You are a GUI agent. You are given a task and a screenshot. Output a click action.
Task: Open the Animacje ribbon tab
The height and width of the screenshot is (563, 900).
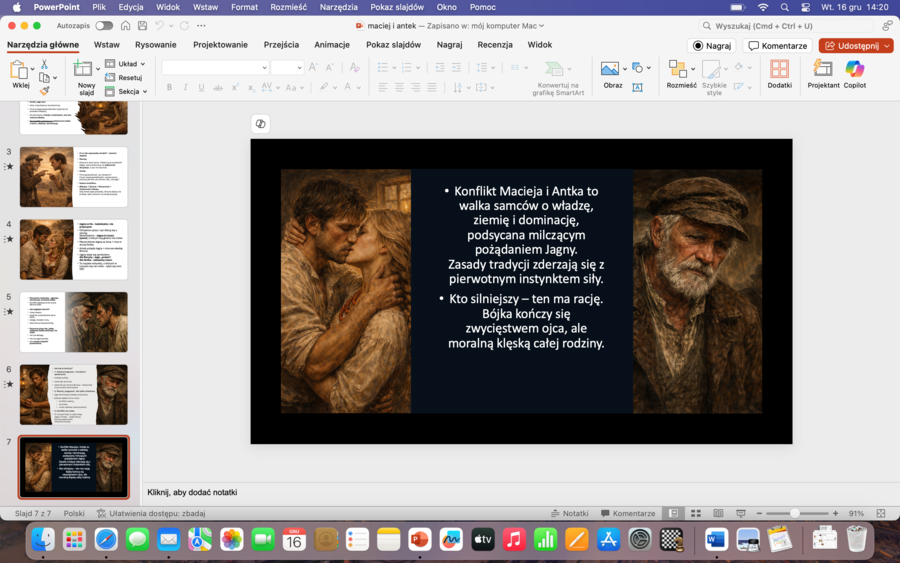332,45
